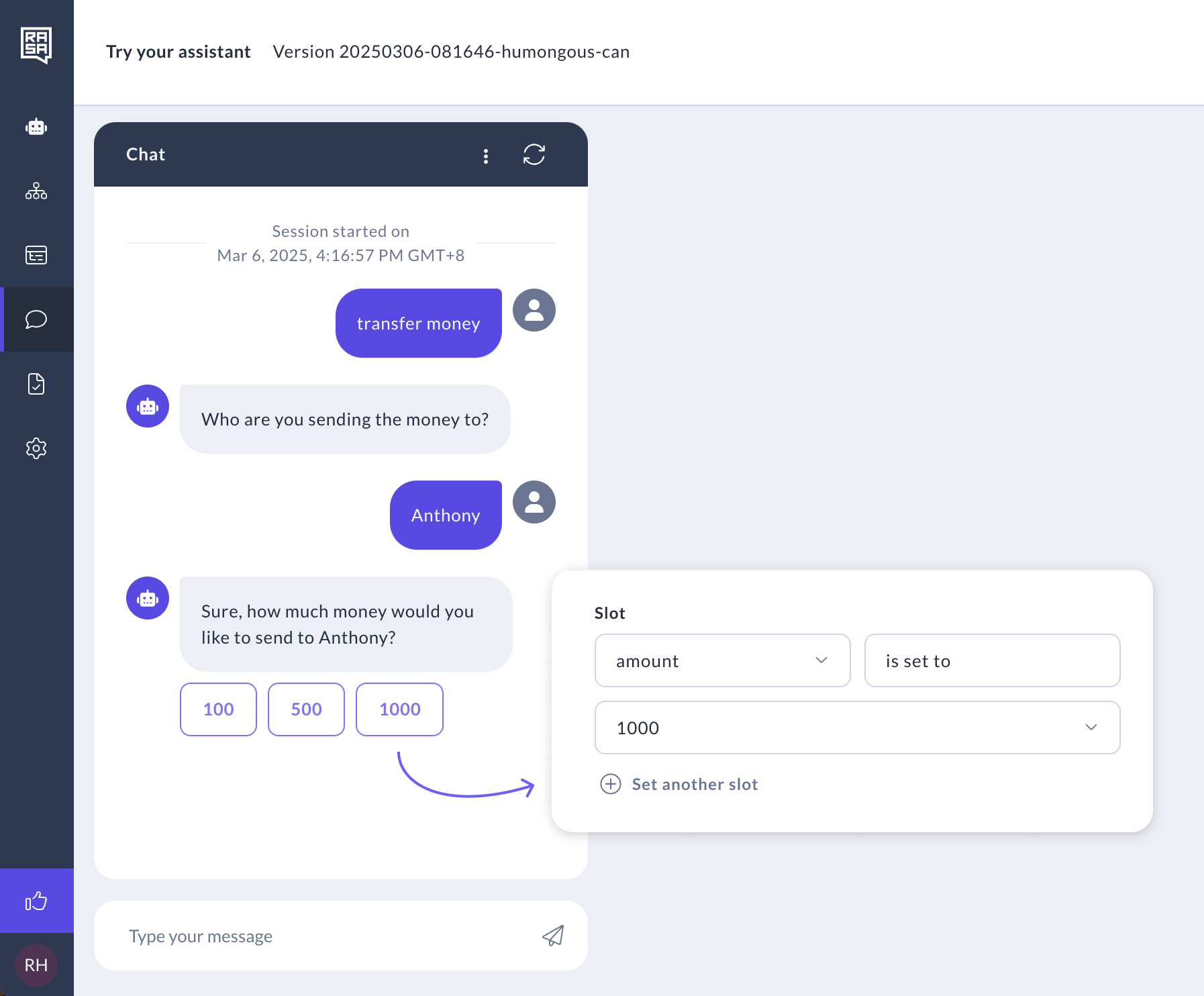Open the flows hierarchy sidebar icon
This screenshot has width=1204, height=996.
tap(36, 191)
